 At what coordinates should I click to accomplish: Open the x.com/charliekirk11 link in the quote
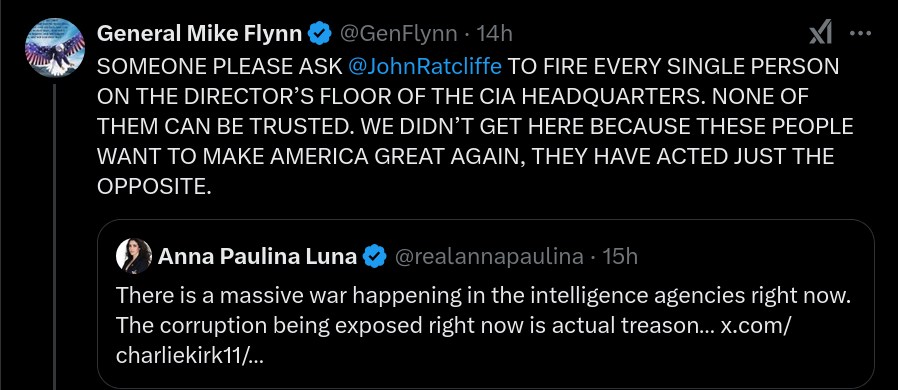coord(454,341)
